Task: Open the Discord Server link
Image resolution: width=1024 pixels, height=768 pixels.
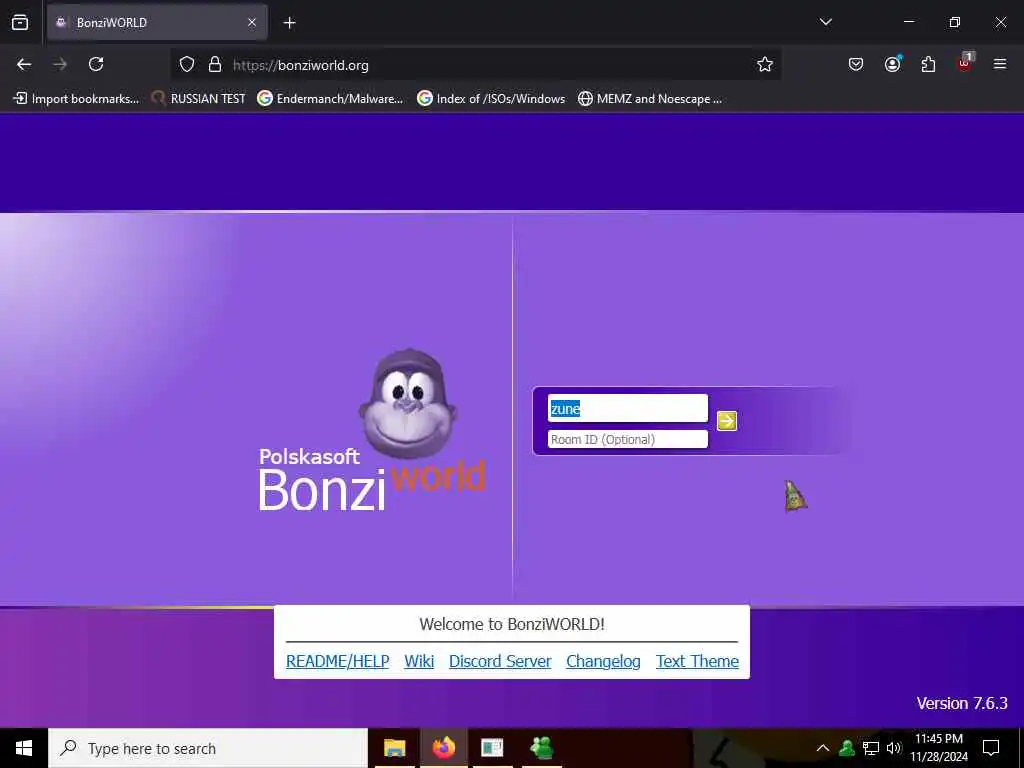Action: pyautogui.click(x=500, y=662)
